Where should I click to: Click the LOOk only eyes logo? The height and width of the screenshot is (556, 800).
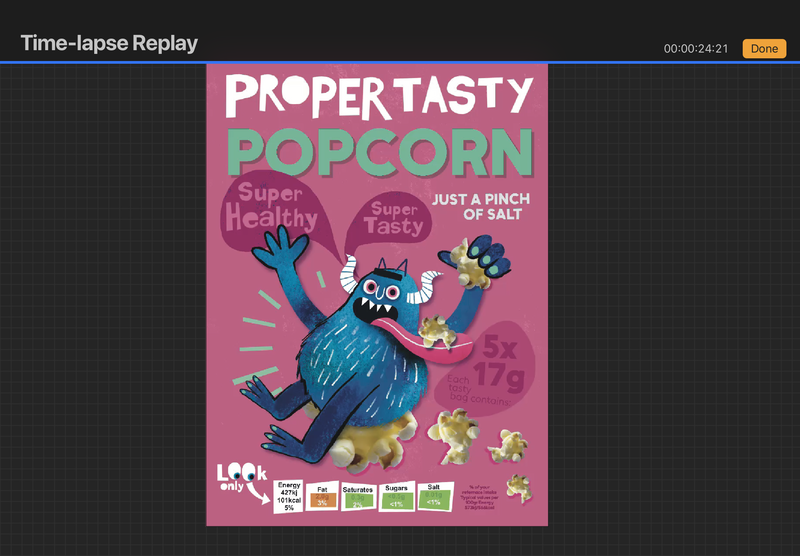tap(237, 478)
